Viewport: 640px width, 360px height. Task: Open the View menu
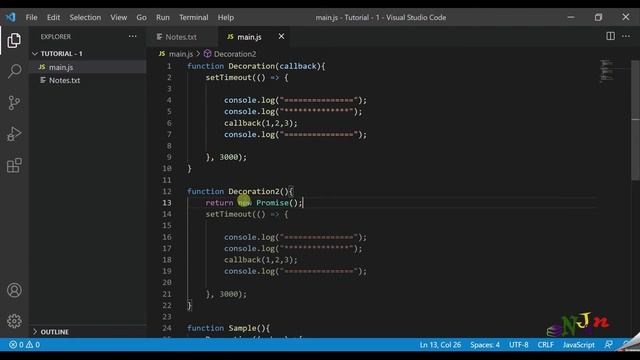pos(118,17)
